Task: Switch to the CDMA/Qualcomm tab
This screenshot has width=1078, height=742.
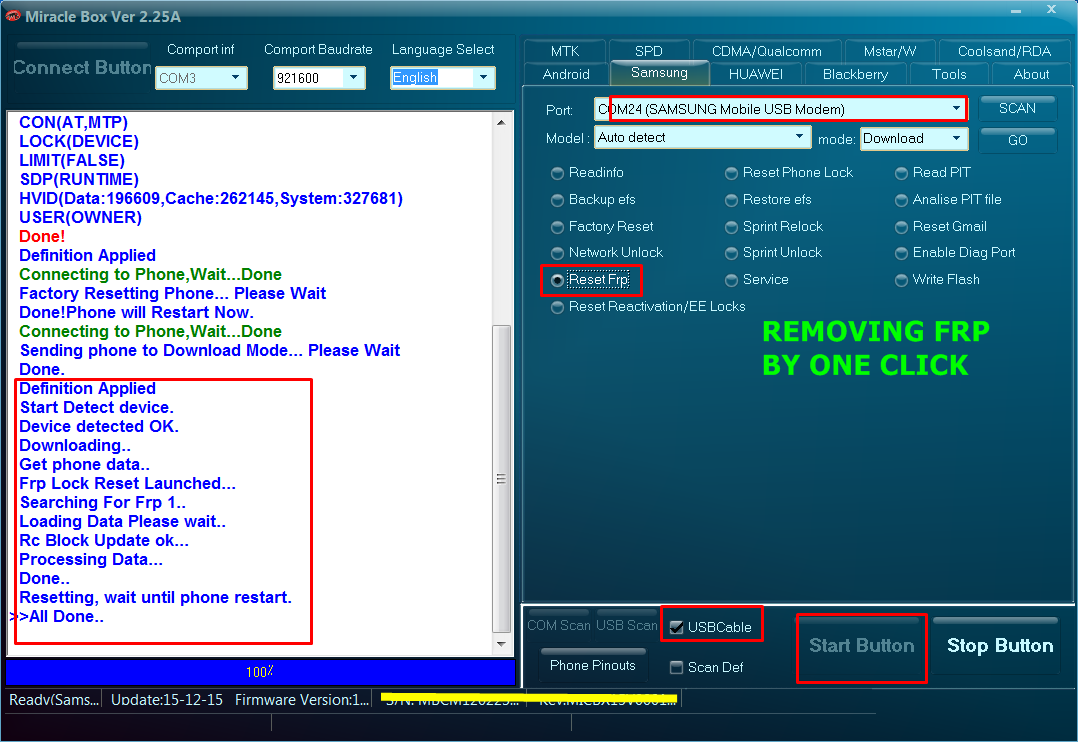Action: (x=767, y=51)
